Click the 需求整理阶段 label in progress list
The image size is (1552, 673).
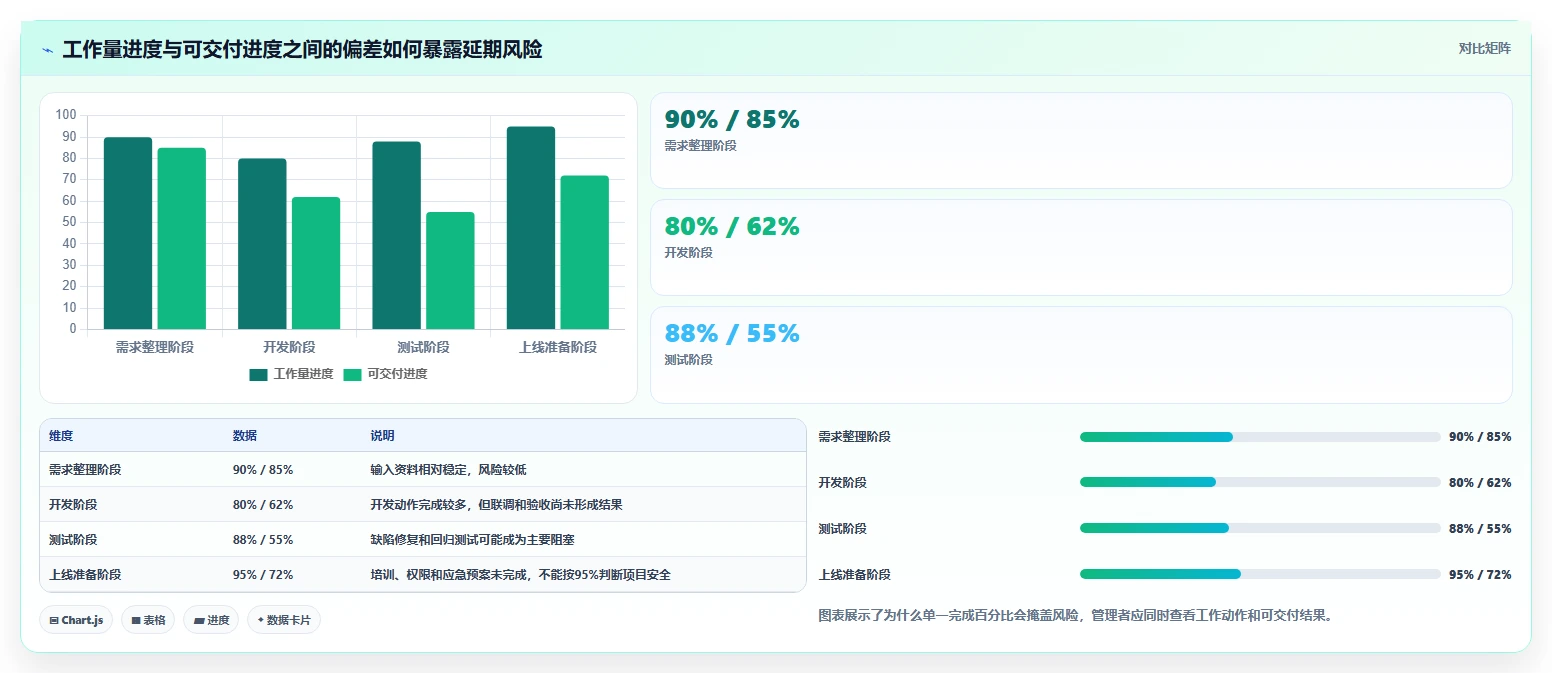coord(855,436)
